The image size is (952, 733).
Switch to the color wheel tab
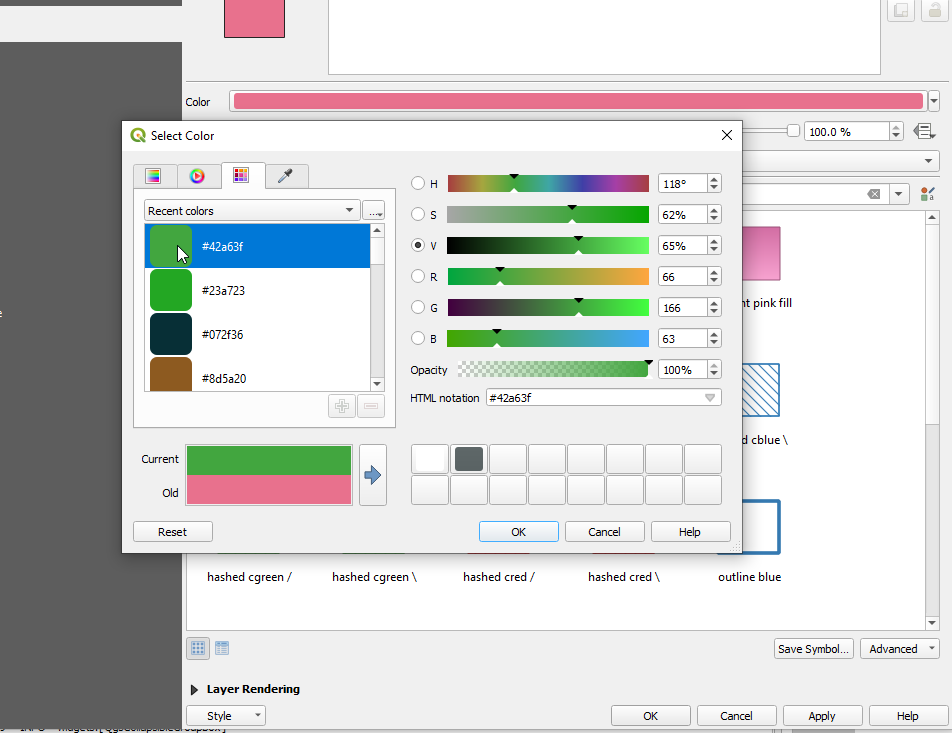(197, 176)
